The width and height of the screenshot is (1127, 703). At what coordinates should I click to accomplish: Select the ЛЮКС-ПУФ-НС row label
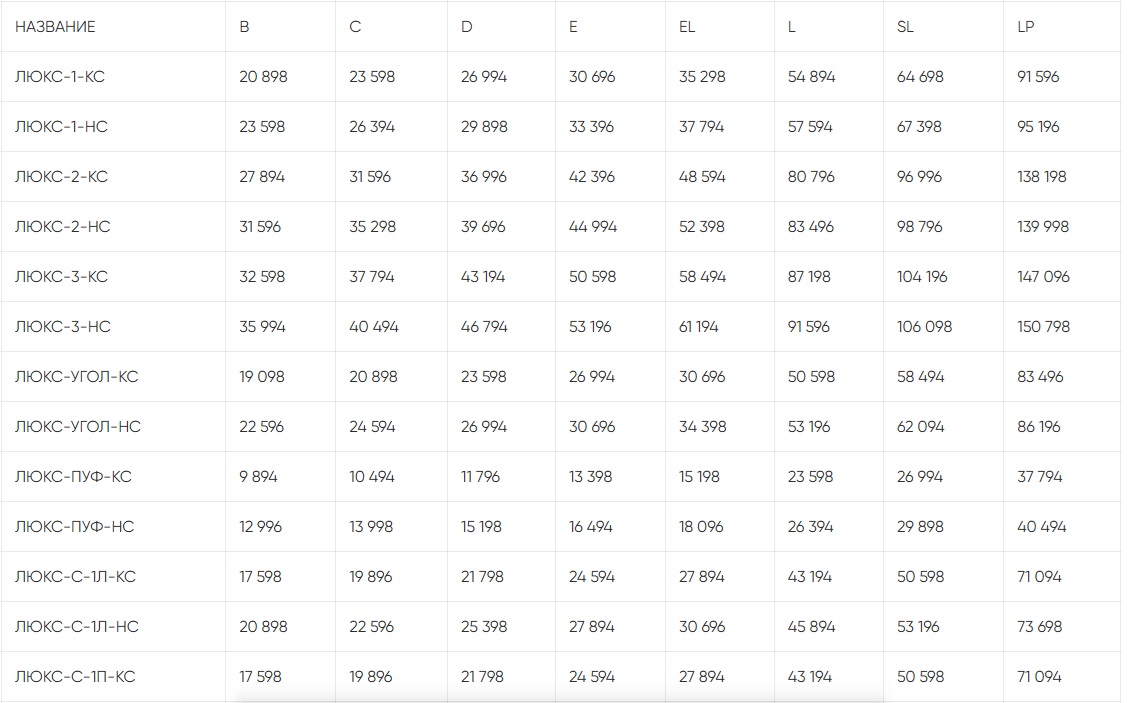(74, 527)
